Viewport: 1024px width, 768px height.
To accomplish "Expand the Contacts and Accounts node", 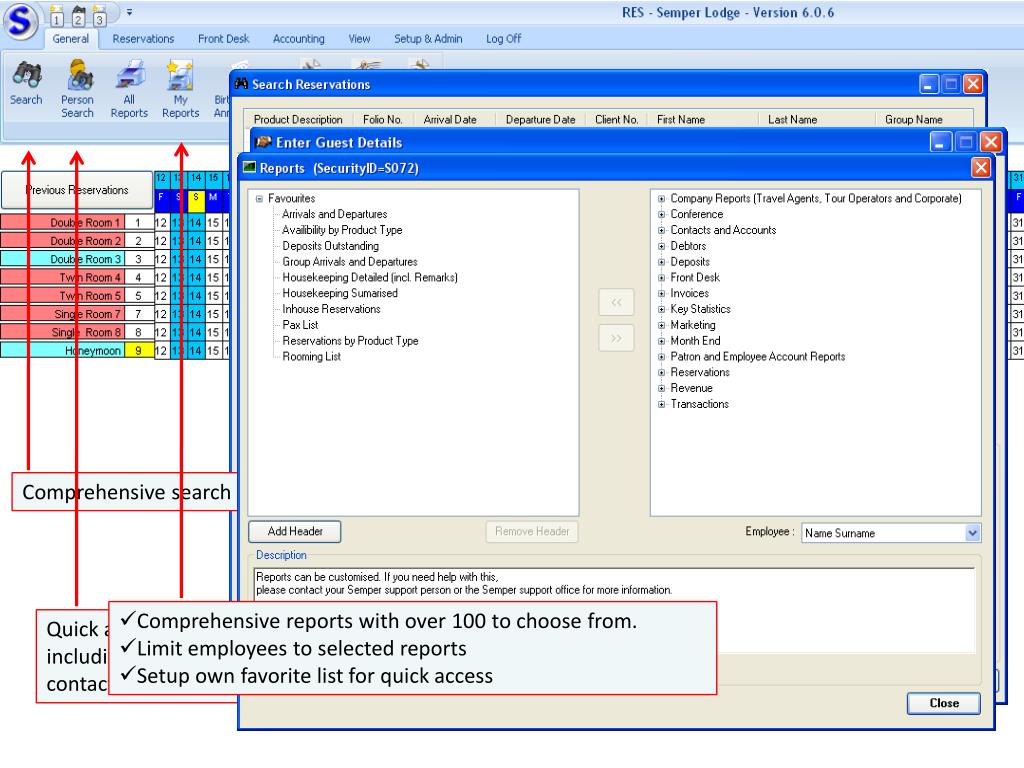I will (662, 230).
